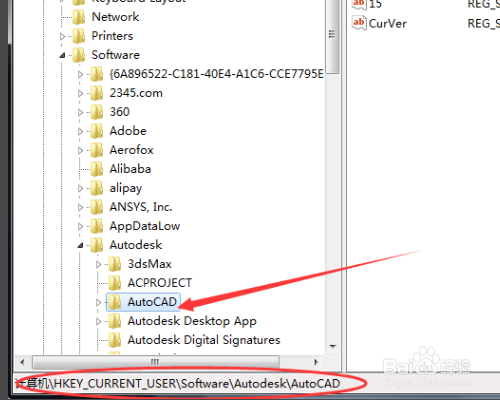This screenshot has height=400, width=500.
Task: Select the AppDataLow registry key
Action: (145, 226)
